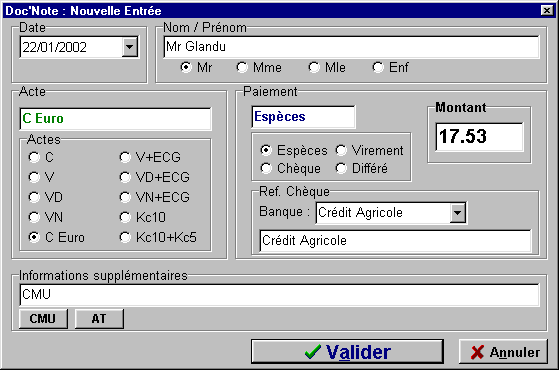Click the cheque reference text field
The image size is (559, 370).
click(x=395, y=241)
